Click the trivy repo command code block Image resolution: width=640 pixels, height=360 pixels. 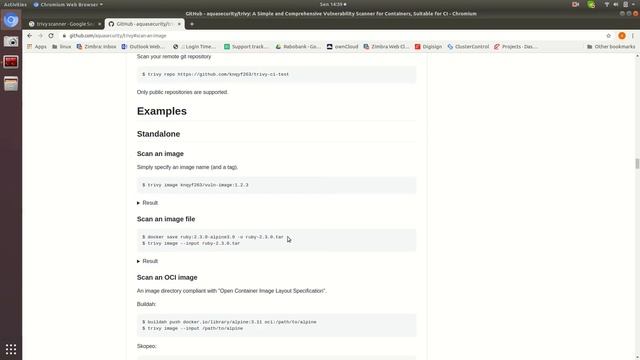(276, 74)
